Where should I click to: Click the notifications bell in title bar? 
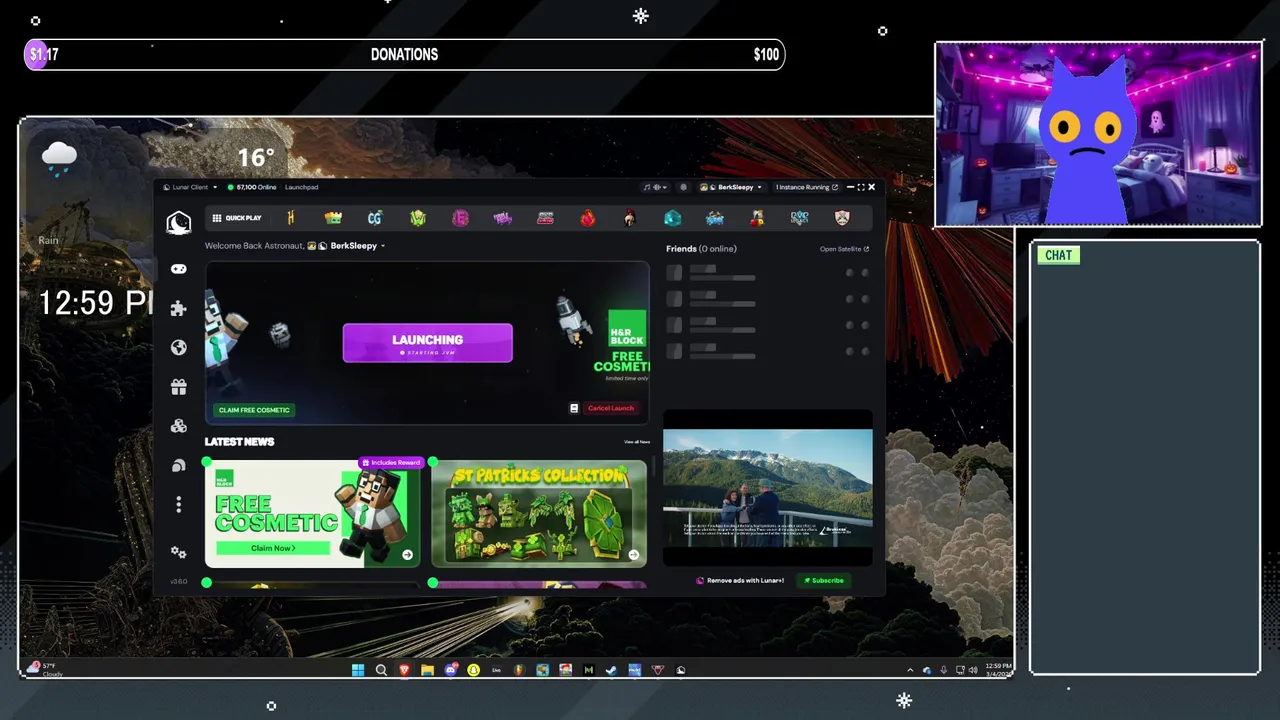[684, 187]
